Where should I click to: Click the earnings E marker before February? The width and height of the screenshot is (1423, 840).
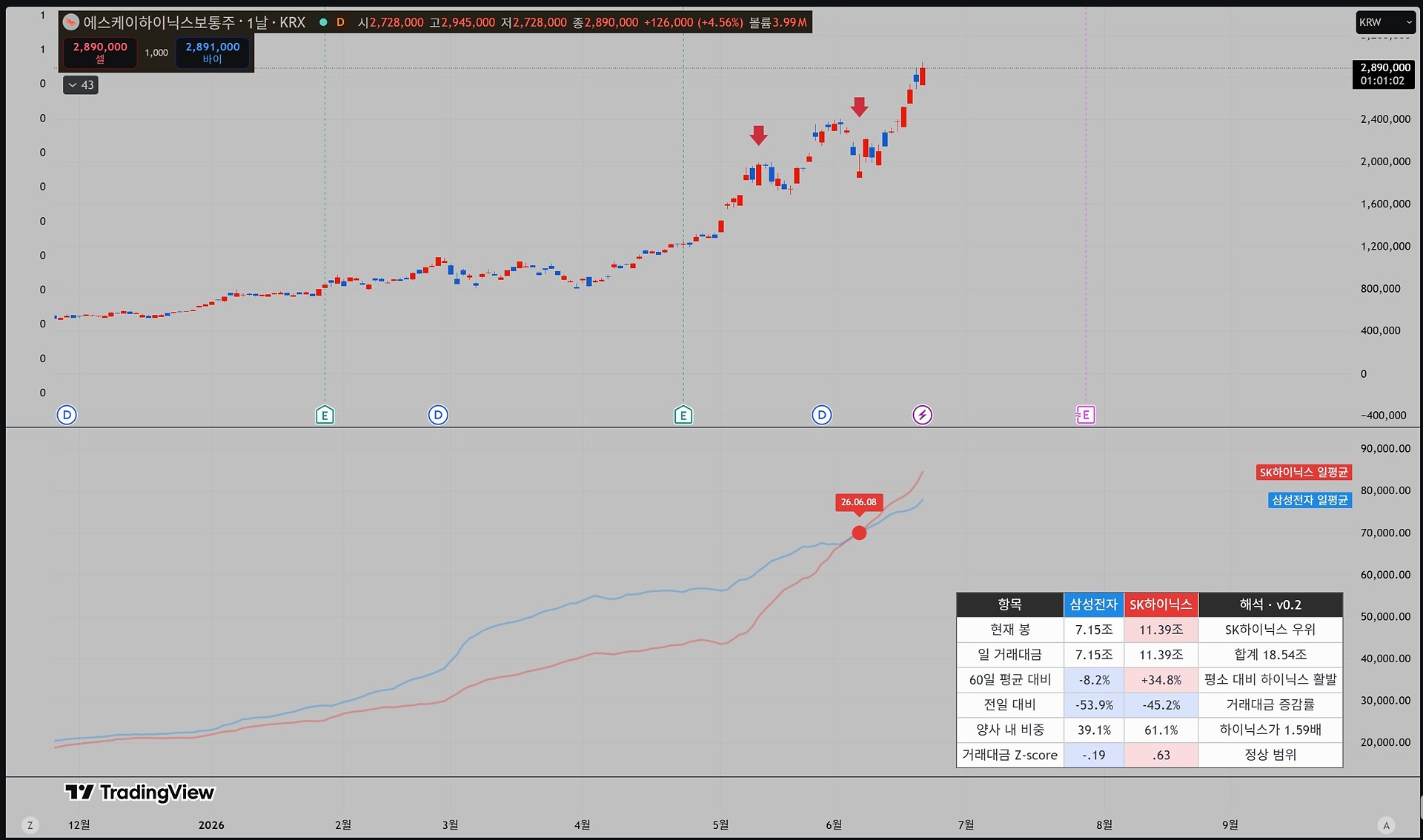[x=325, y=415]
